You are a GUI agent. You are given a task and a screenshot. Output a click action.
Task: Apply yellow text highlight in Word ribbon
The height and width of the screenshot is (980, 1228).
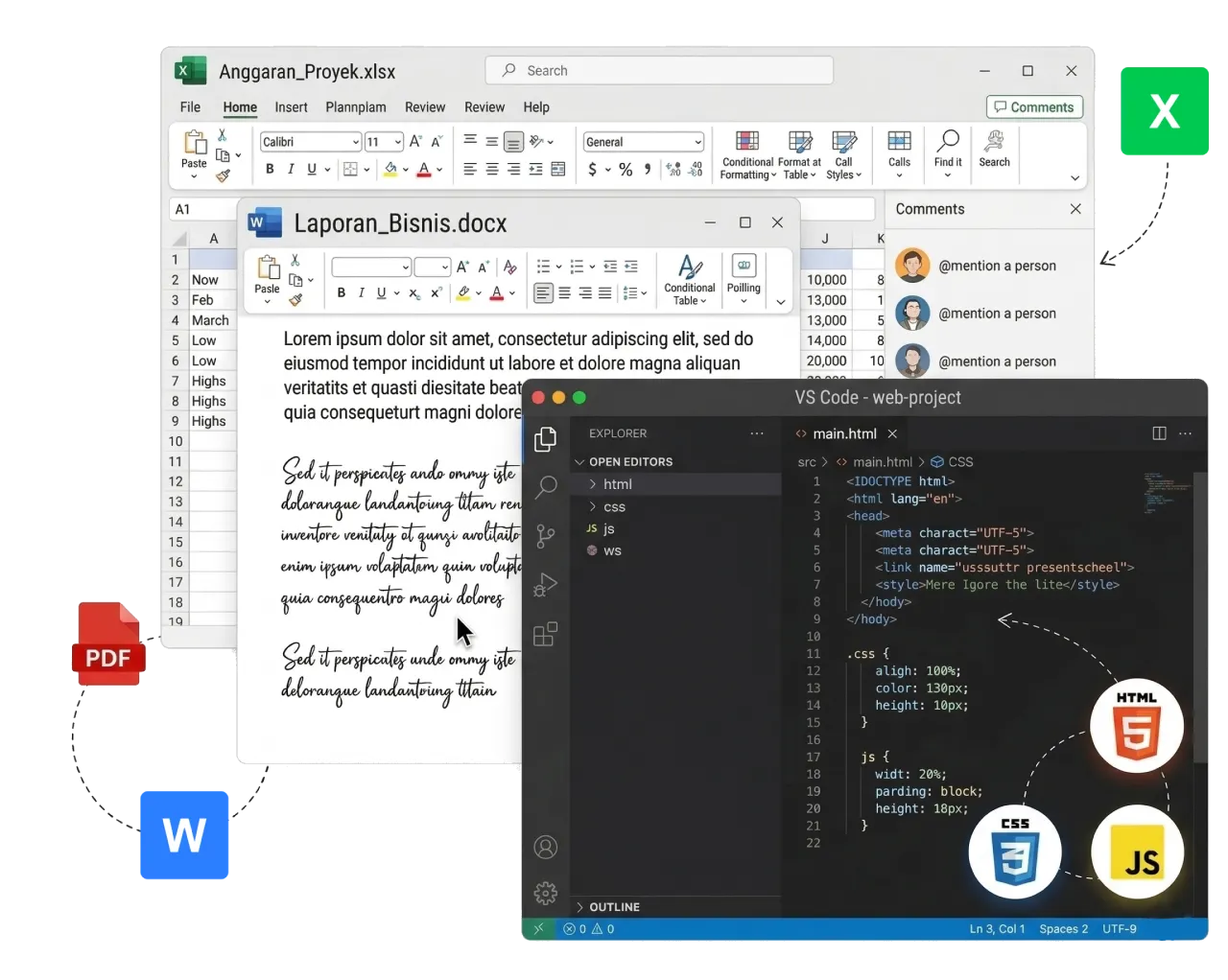click(x=463, y=293)
